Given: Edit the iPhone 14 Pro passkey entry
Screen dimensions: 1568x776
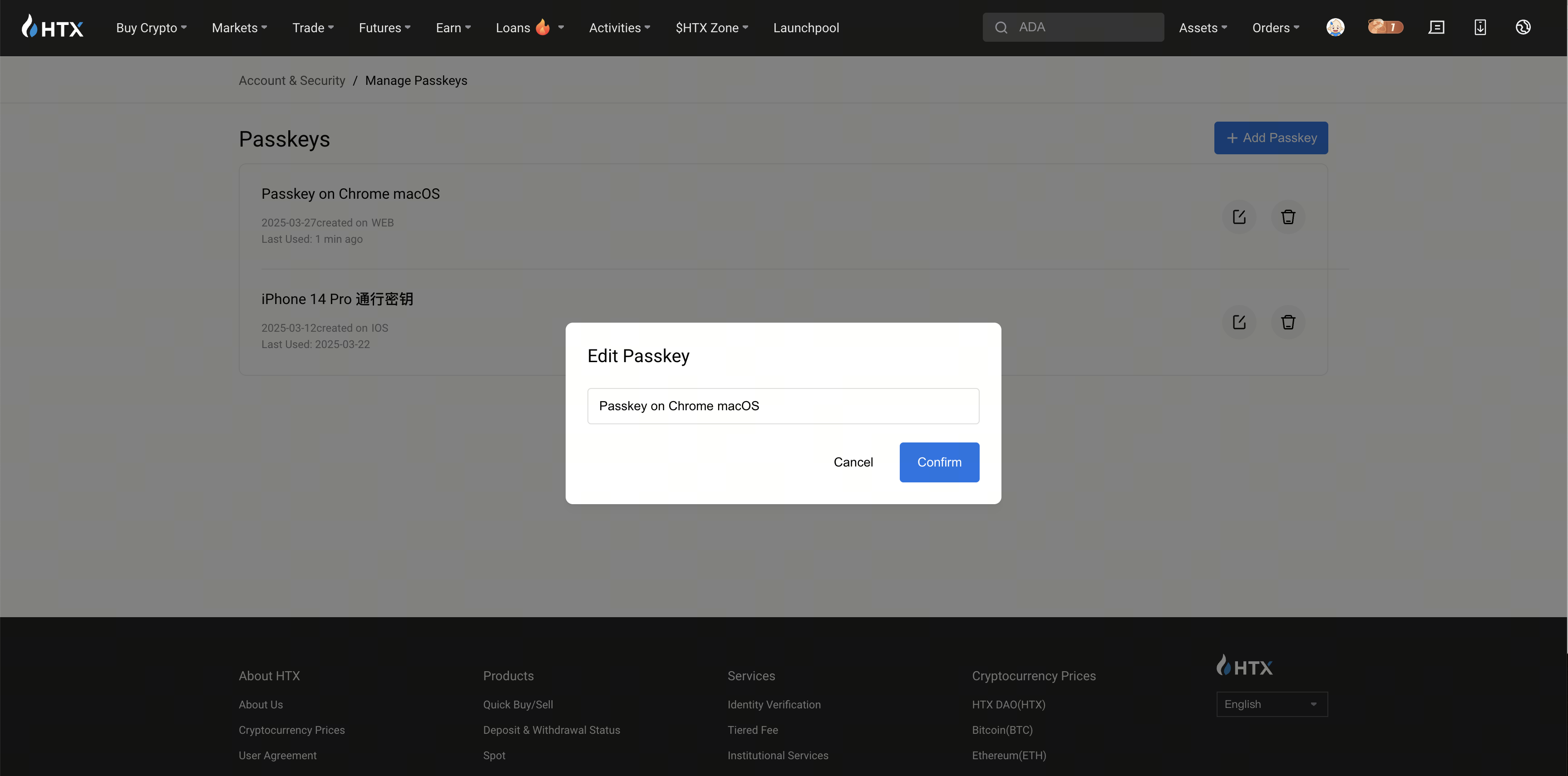Looking at the screenshot, I should coord(1239,322).
